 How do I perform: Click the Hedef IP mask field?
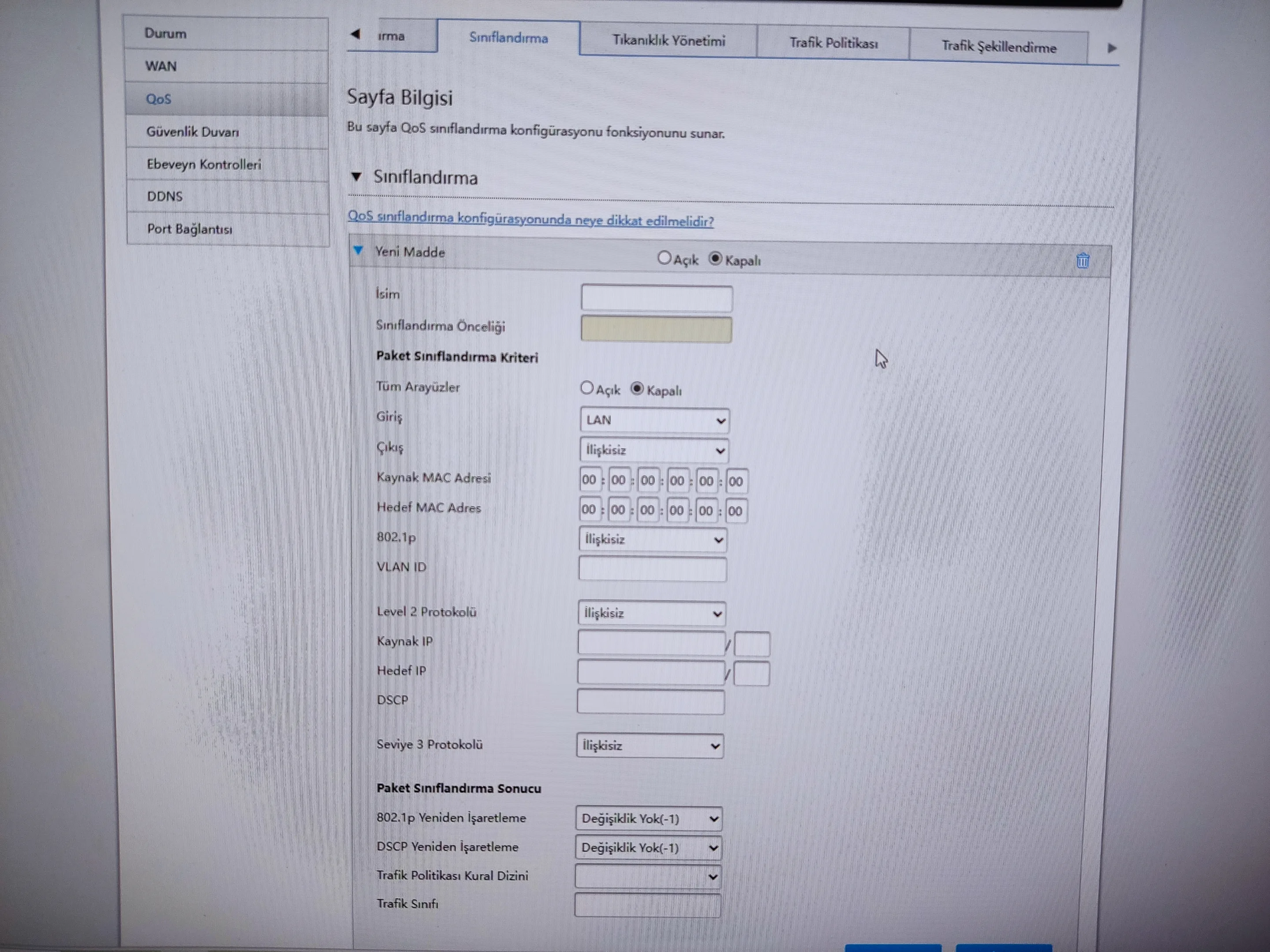[751, 674]
